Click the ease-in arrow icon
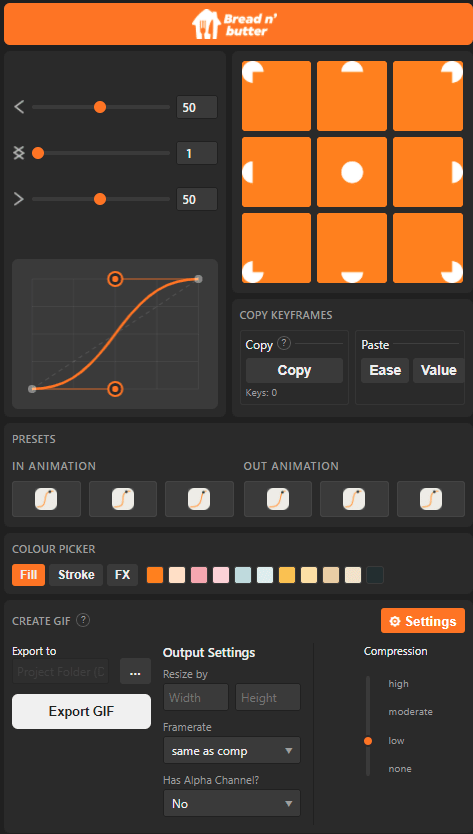The width and height of the screenshot is (473, 834). point(19,107)
